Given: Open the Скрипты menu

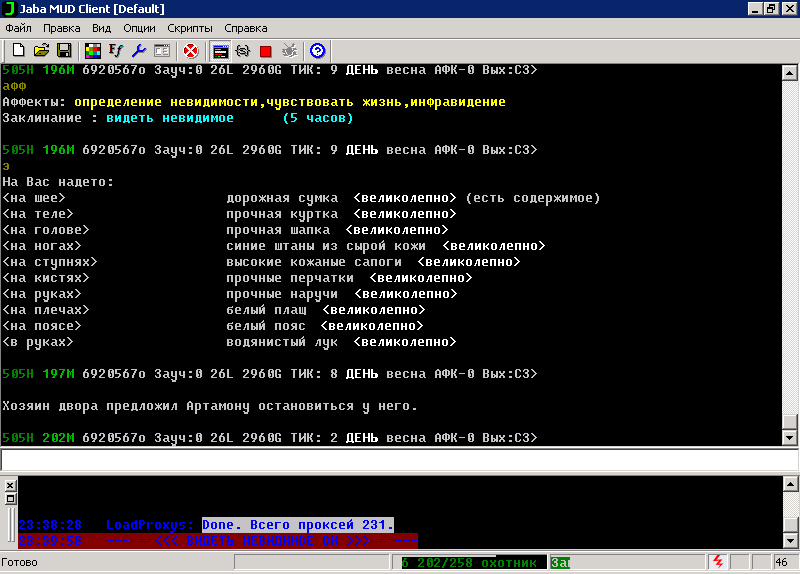Looking at the screenshot, I should 189,28.
